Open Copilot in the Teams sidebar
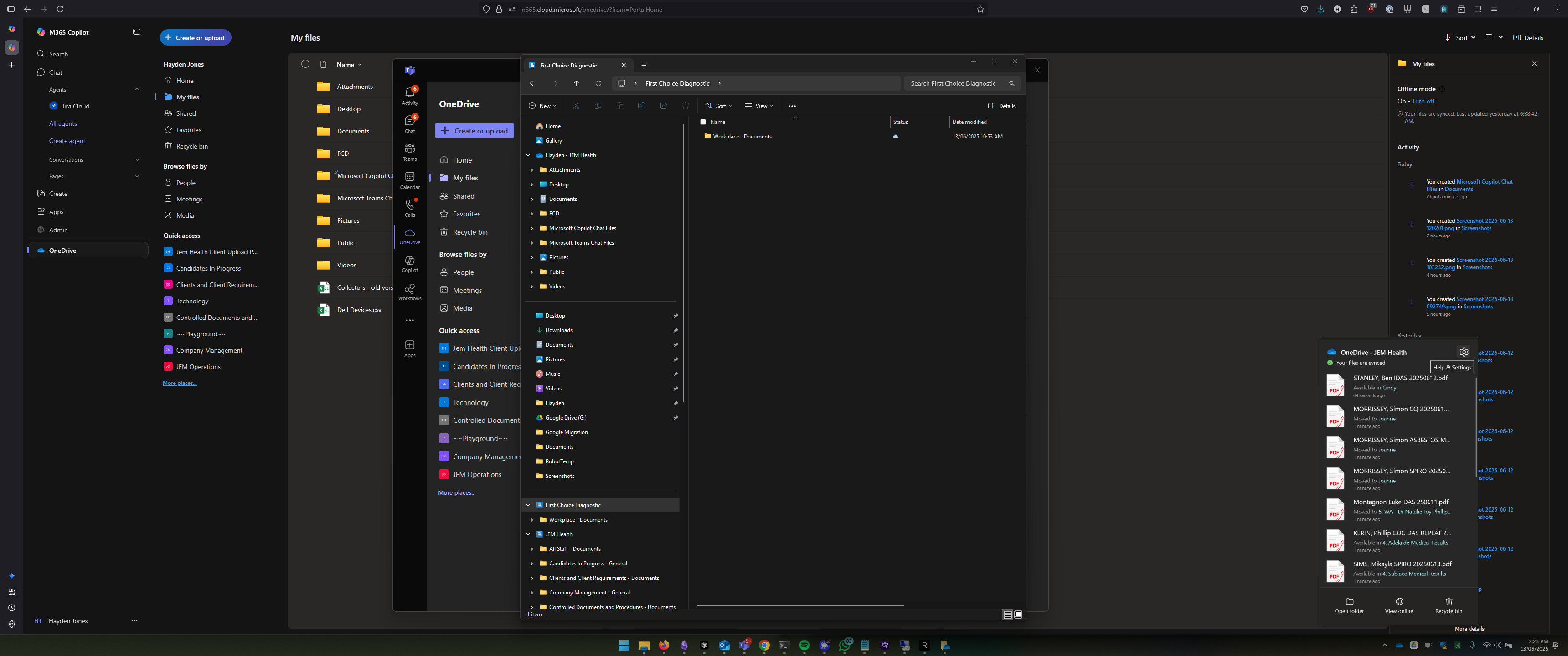 pos(410,263)
